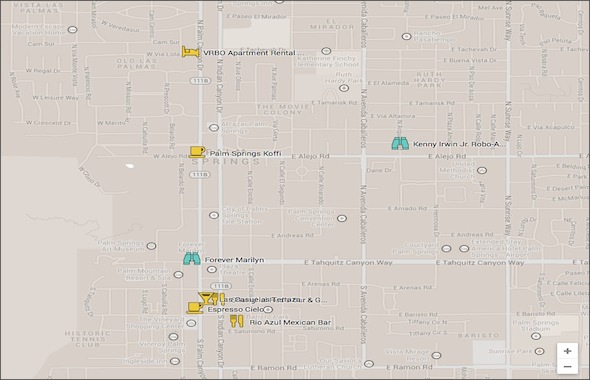
Task: Zoom in with the plus button
Action: click(567, 351)
